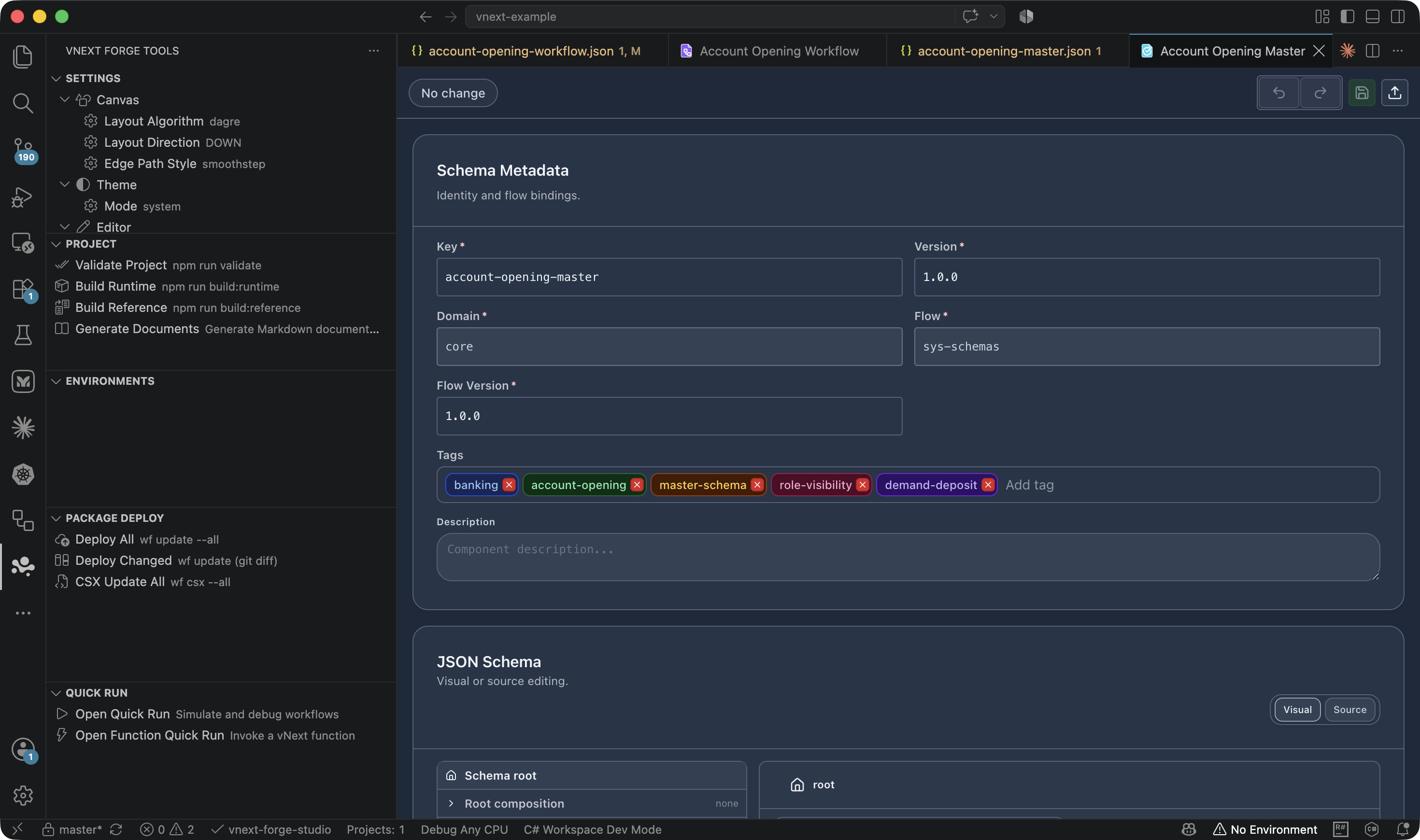Open the Kubernetes helm wheel icon
This screenshot has width=1420, height=840.
click(x=23, y=474)
